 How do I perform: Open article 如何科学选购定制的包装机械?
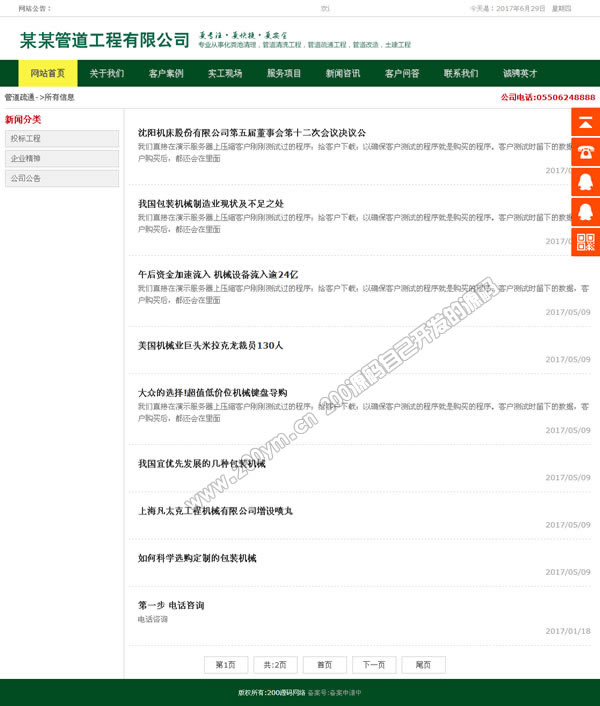197,558
